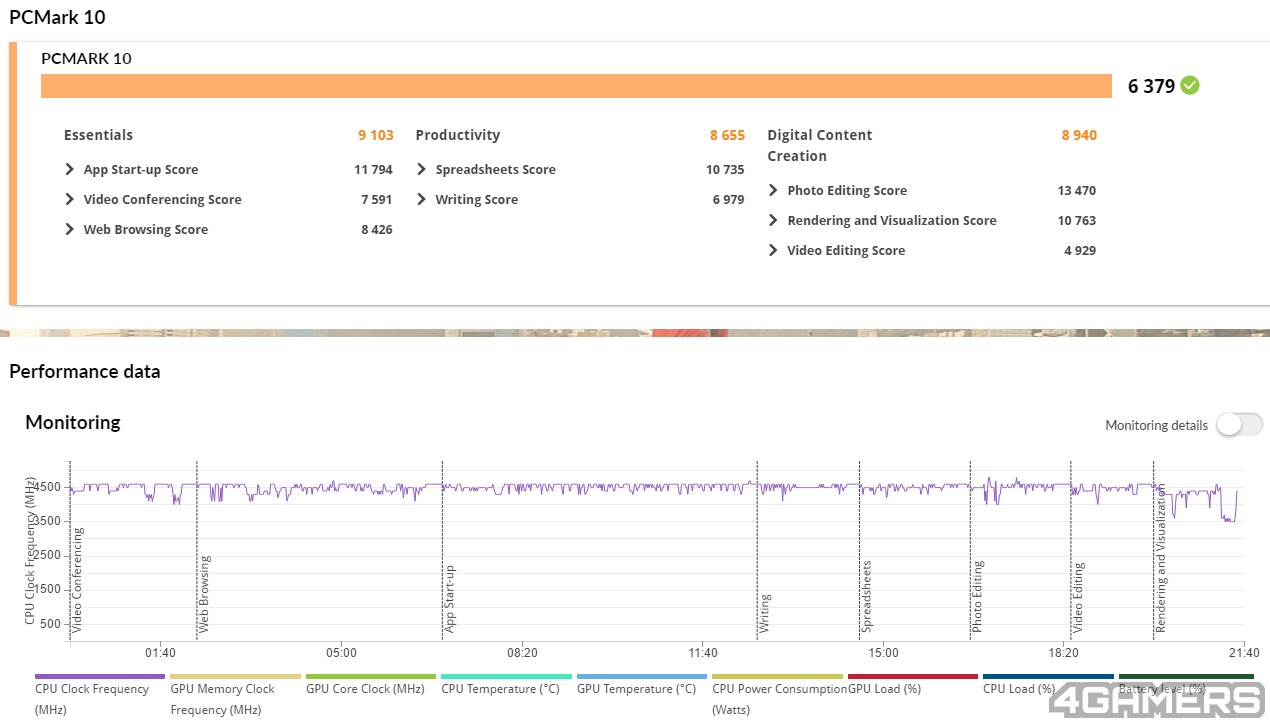Toggle the GPU Load legend series
The height and width of the screenshot is (721, 1270).
[x=912, y=688]
